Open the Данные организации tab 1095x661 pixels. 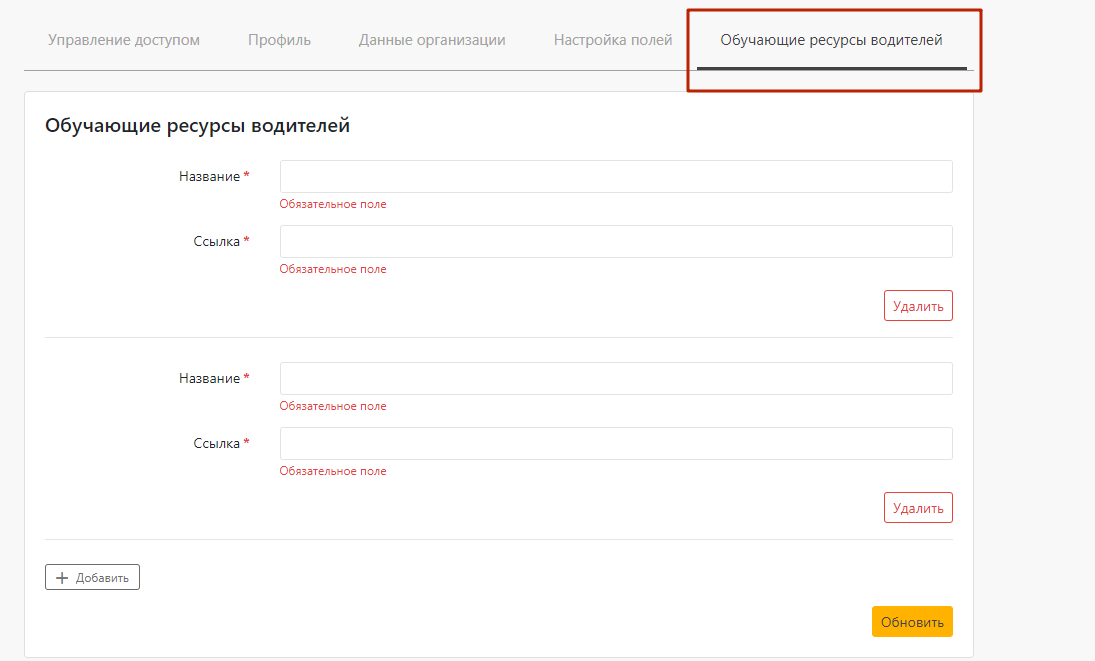click(x=432, y=40)
